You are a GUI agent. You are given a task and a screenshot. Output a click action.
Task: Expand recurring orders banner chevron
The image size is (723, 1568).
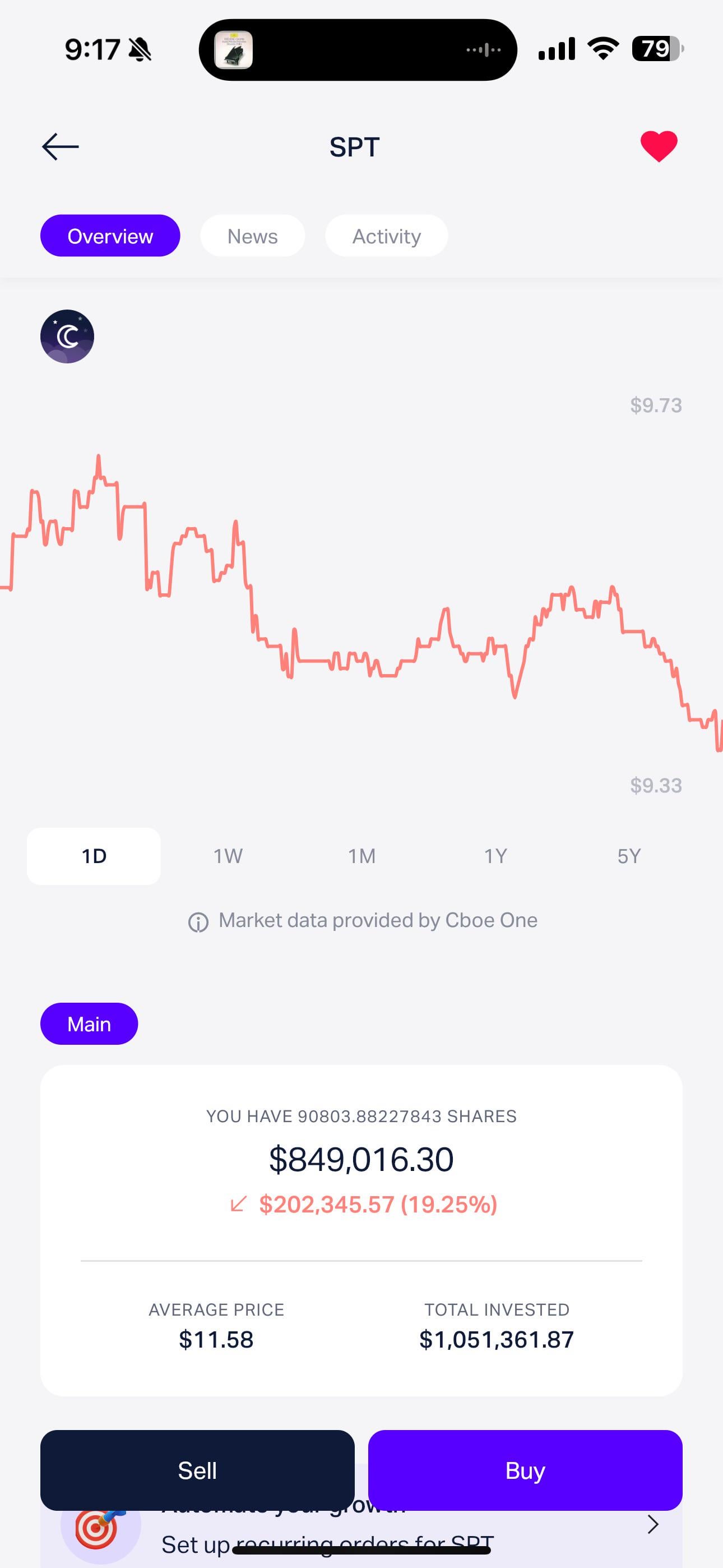[x=653, y=1525]
